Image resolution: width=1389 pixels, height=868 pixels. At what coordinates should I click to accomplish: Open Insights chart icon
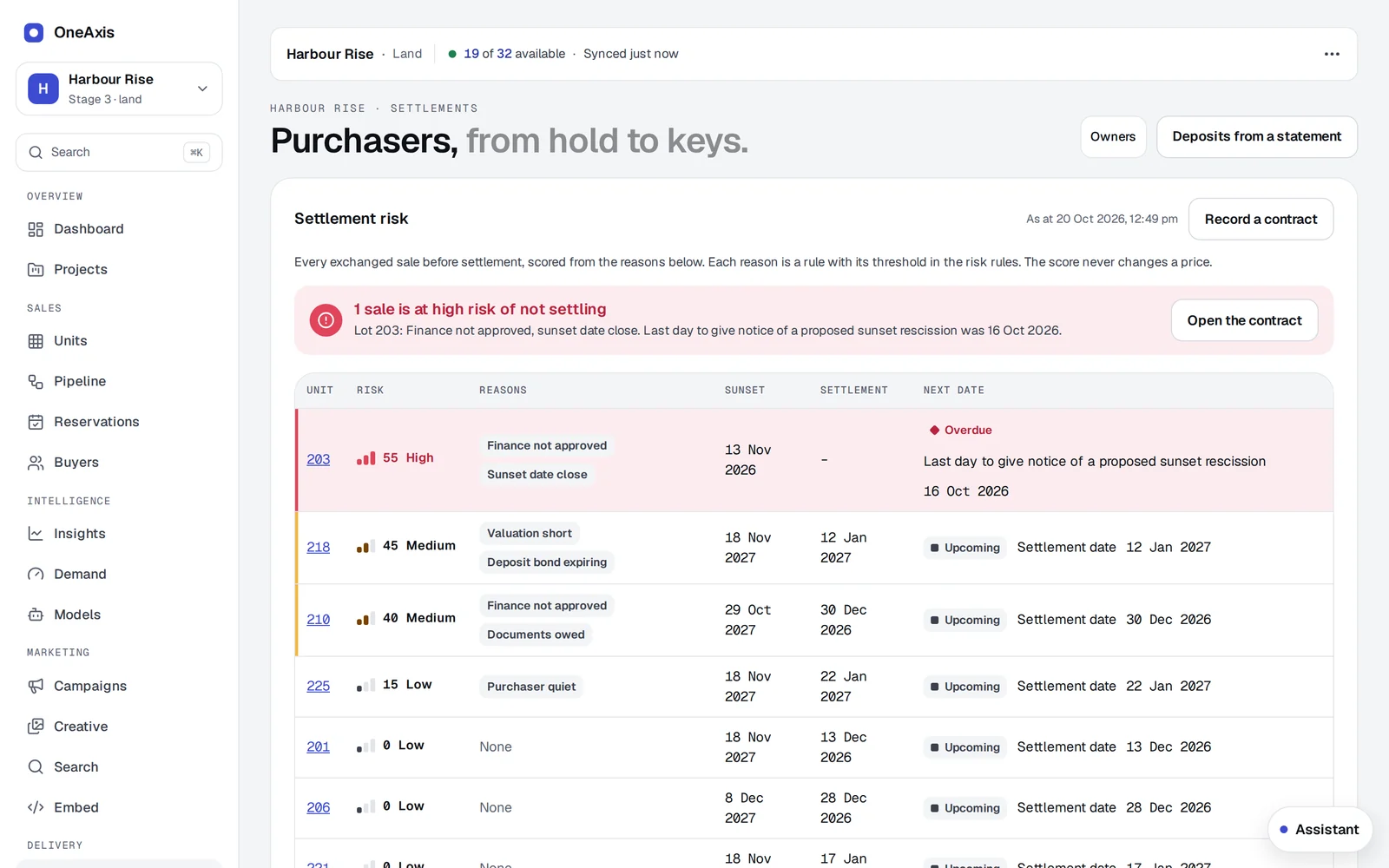coord(36,534)
